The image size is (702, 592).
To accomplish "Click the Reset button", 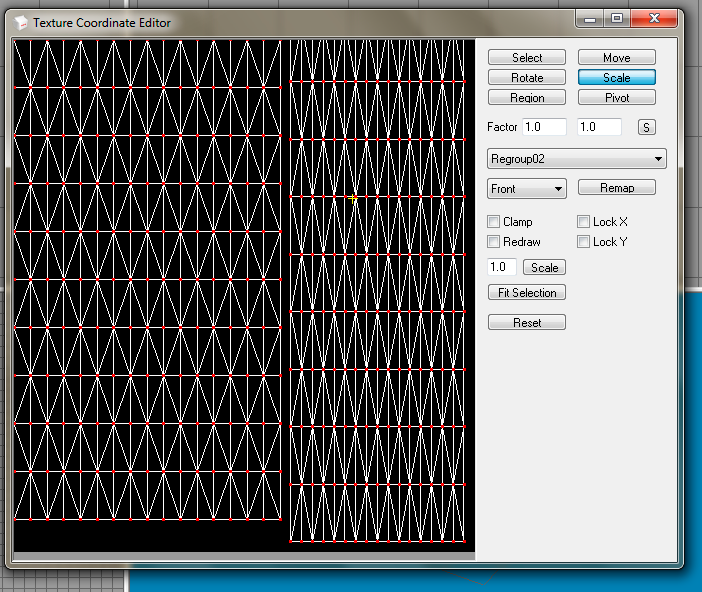I will click(526, 322).
